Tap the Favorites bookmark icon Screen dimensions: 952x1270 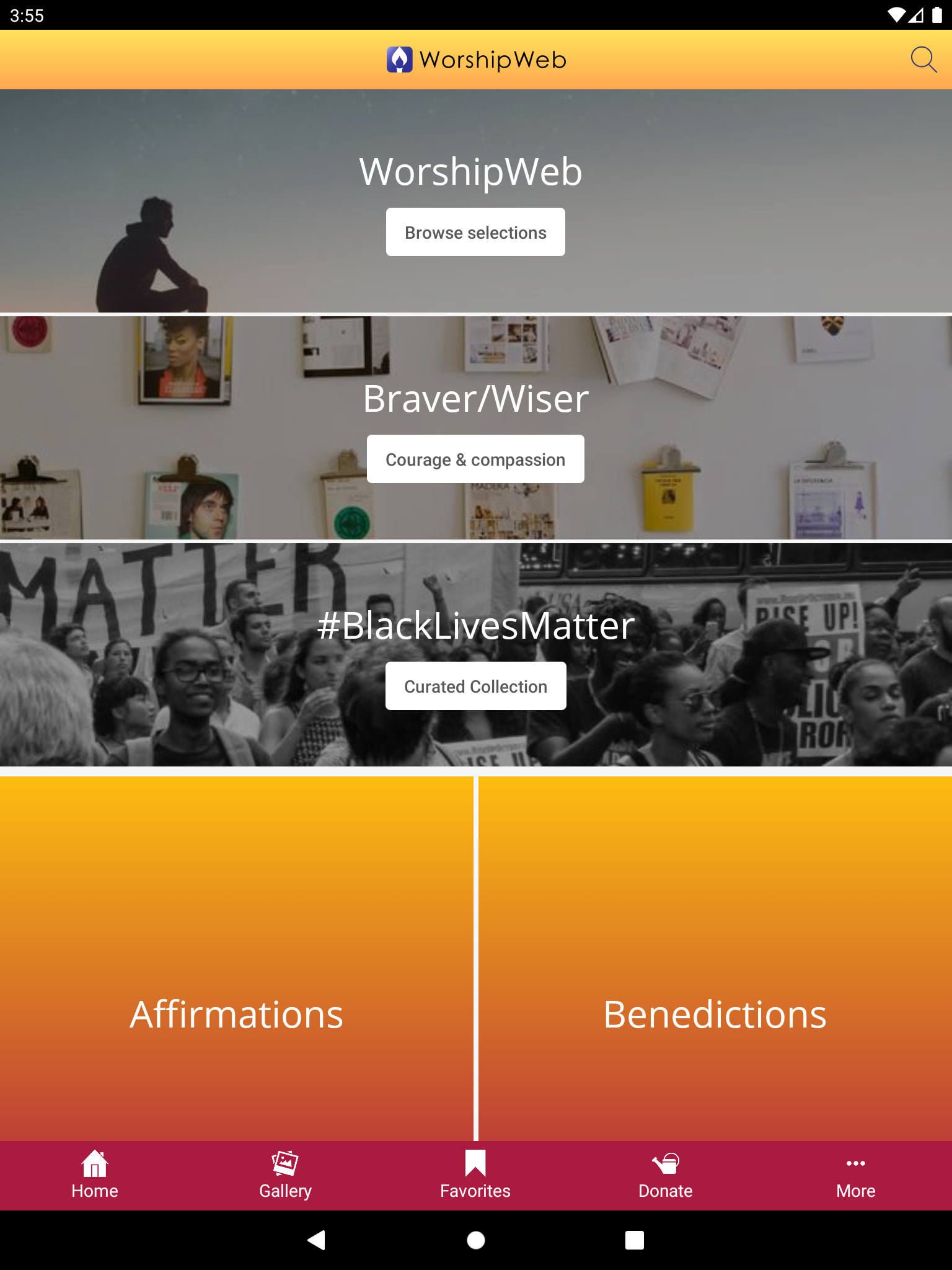click(x=475, y=1163)
